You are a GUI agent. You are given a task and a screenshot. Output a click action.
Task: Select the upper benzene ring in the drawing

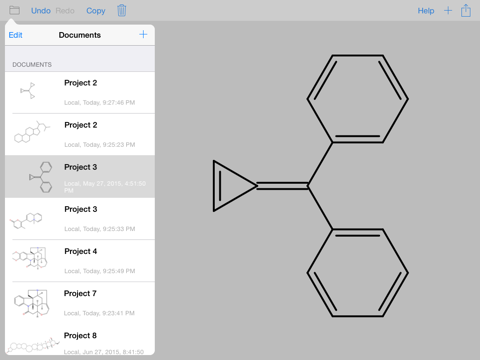pyautogui.click(x=358, y=99)
